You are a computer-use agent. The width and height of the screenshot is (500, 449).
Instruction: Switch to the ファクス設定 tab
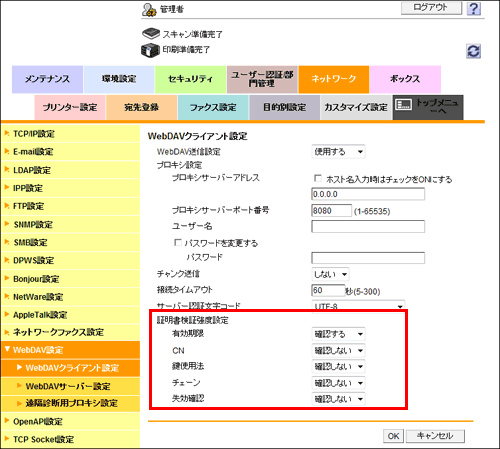(213, 107)
